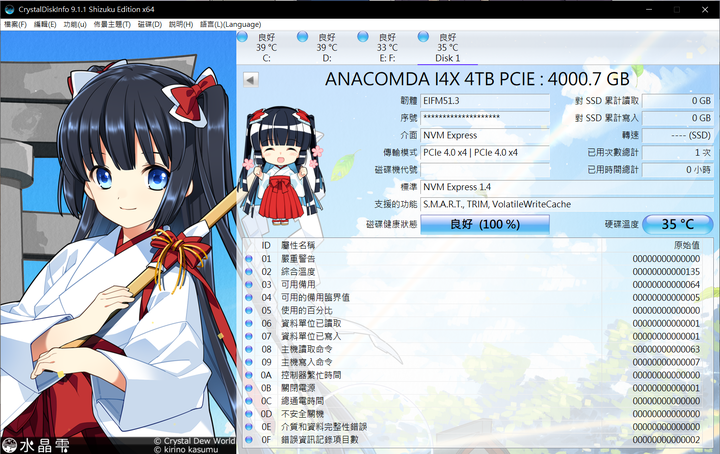Click the status orb for drive D:
The height and width of the screenshot is (454, 720).
302,37
